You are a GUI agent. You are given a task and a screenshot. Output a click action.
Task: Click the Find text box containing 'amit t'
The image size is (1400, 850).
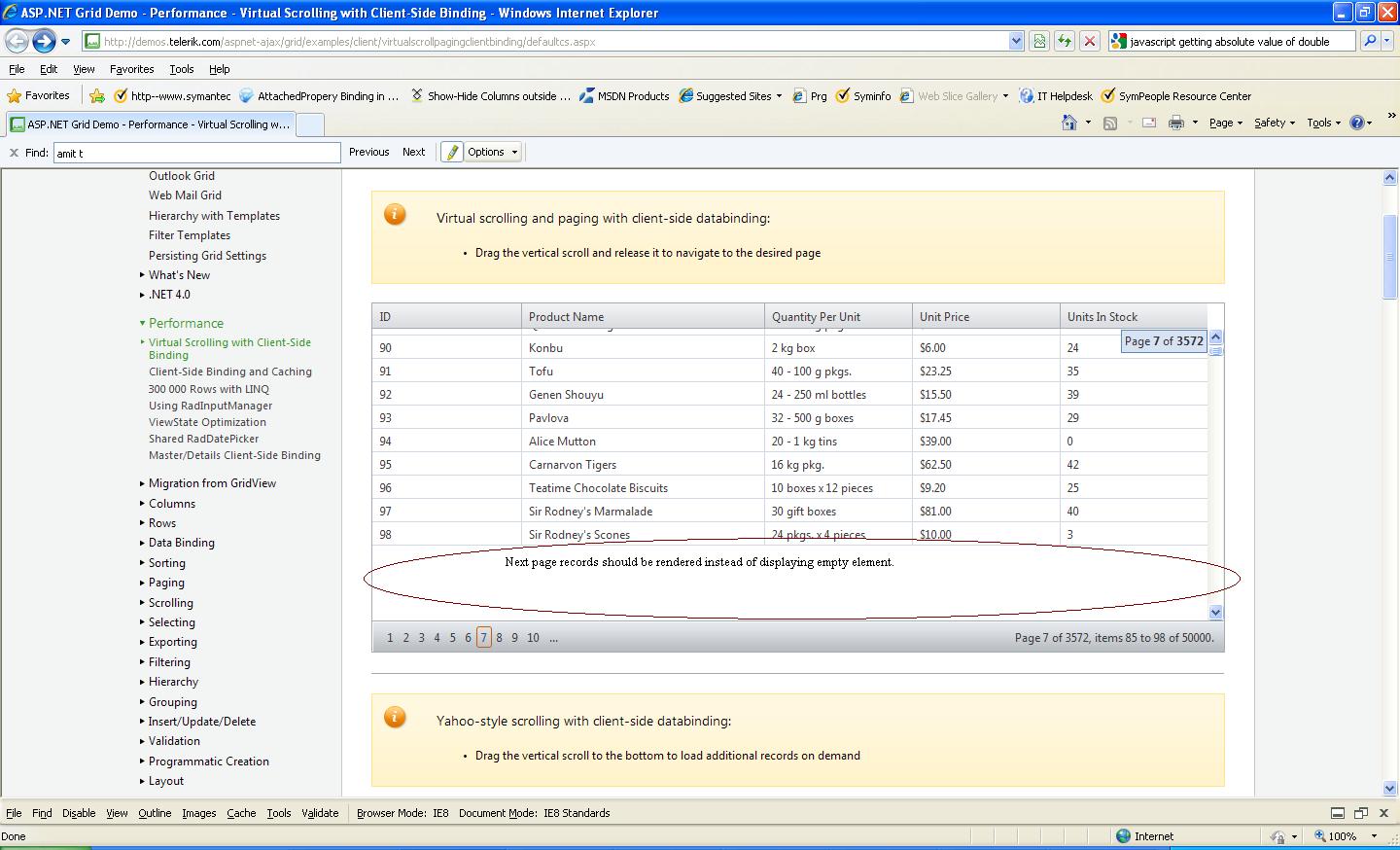(x=197, y=153)
